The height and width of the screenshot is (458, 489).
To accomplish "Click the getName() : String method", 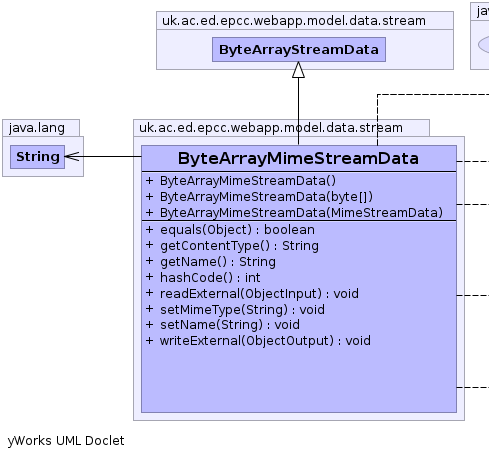I will tap(211, 262).
